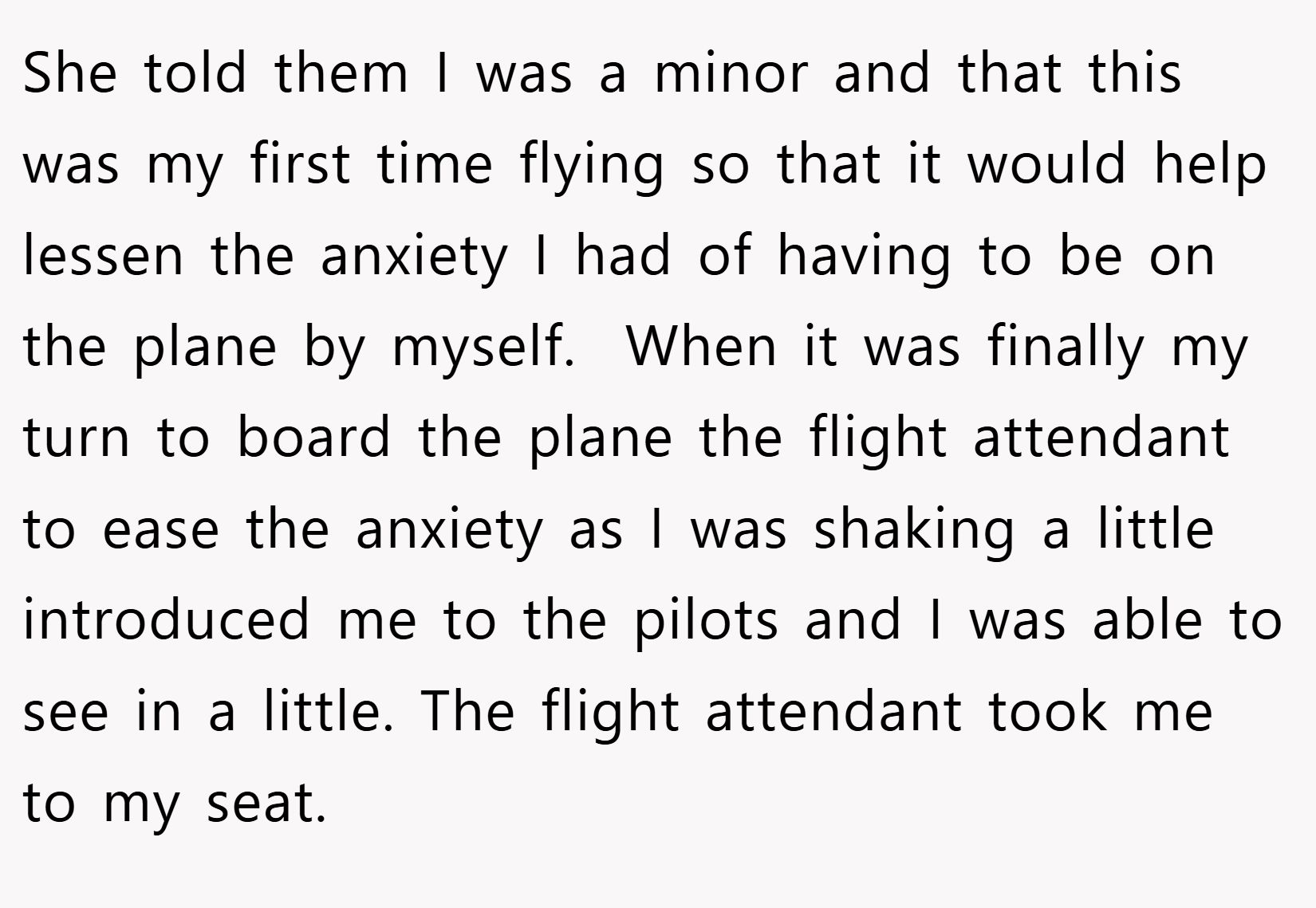Click the word "seat." ending the paragraph

(267, 803)
